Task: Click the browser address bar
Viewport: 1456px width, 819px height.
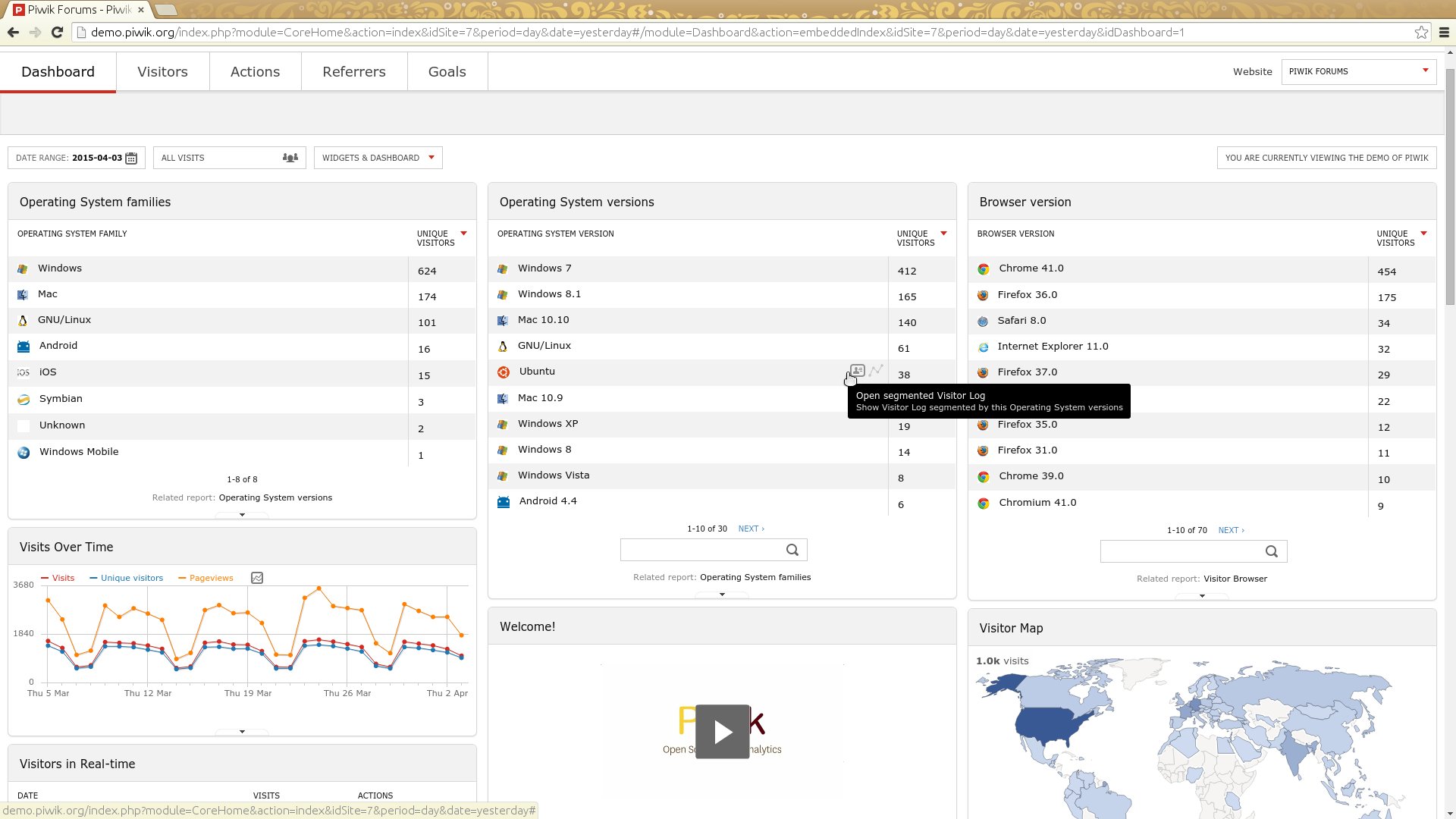Action: (x=743, y=32)
